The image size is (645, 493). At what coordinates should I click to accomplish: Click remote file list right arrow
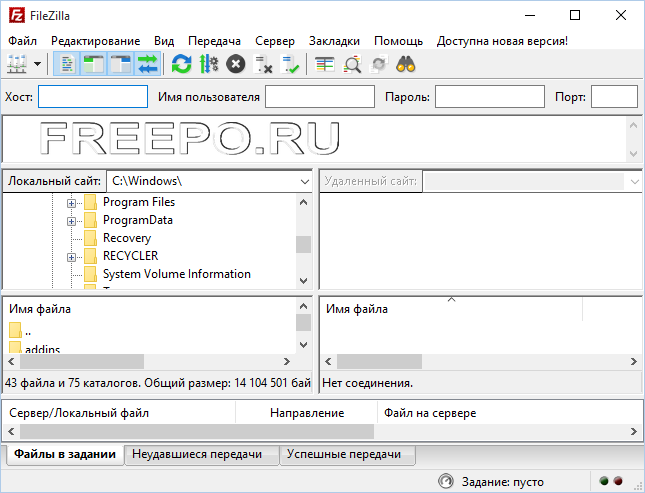pyautogui.click(x=633, y=362)
